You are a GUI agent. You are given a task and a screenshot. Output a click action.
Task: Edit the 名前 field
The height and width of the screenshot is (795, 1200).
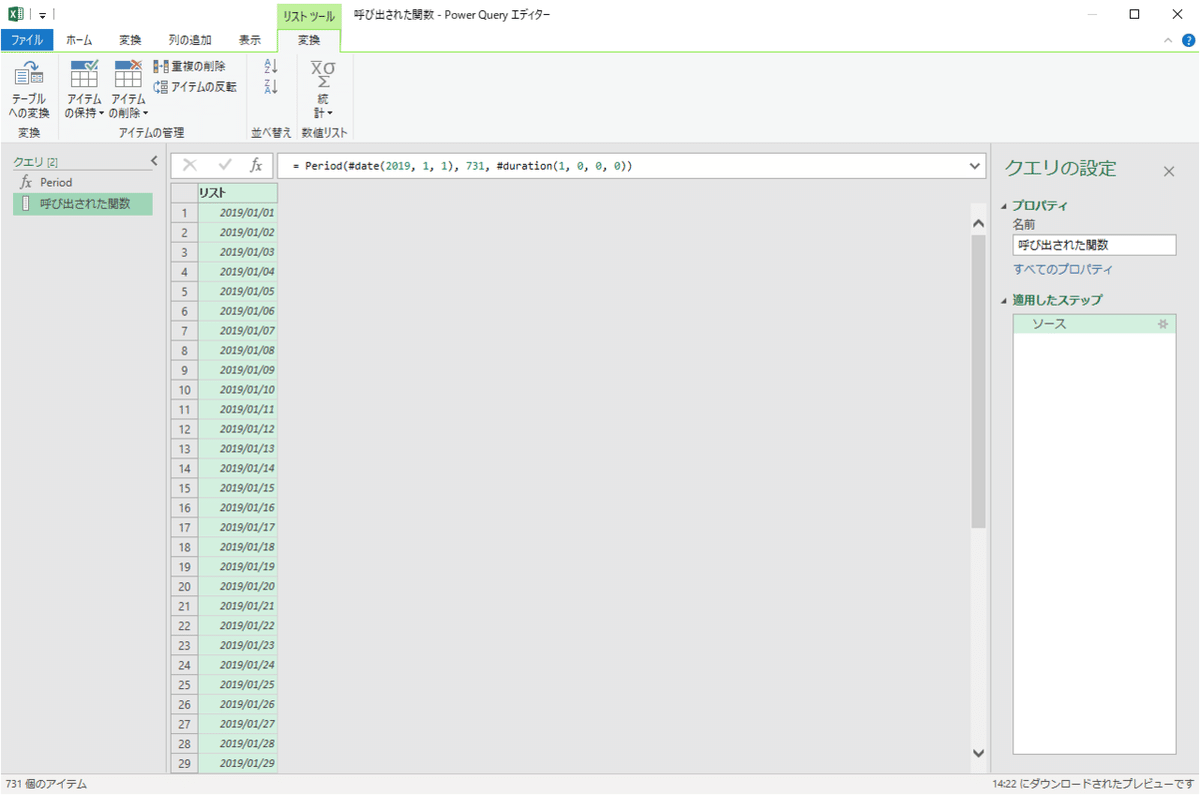pyautogui.click(x=1094, y=245)
